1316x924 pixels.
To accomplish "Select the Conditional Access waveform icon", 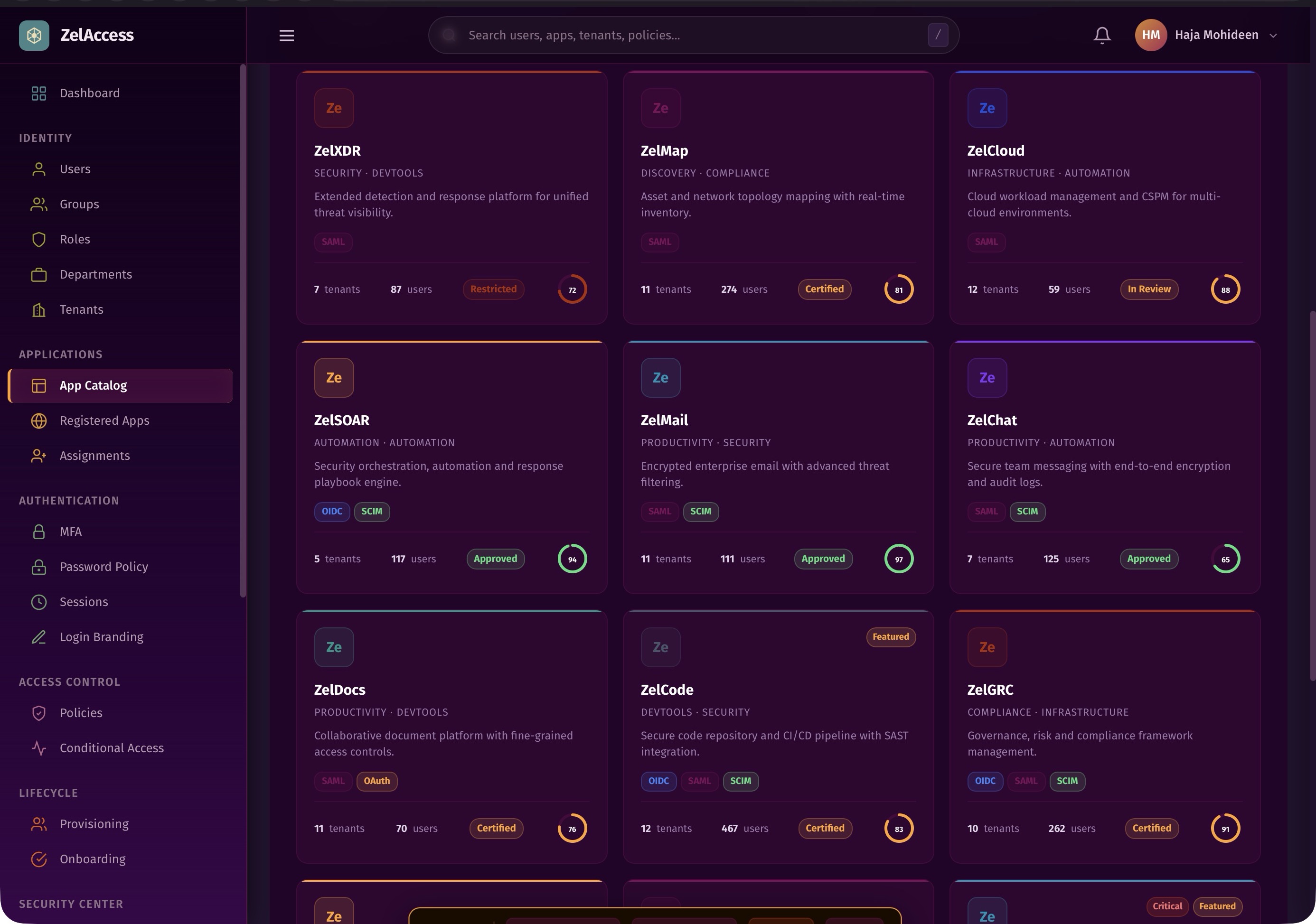I will point(38,747).
